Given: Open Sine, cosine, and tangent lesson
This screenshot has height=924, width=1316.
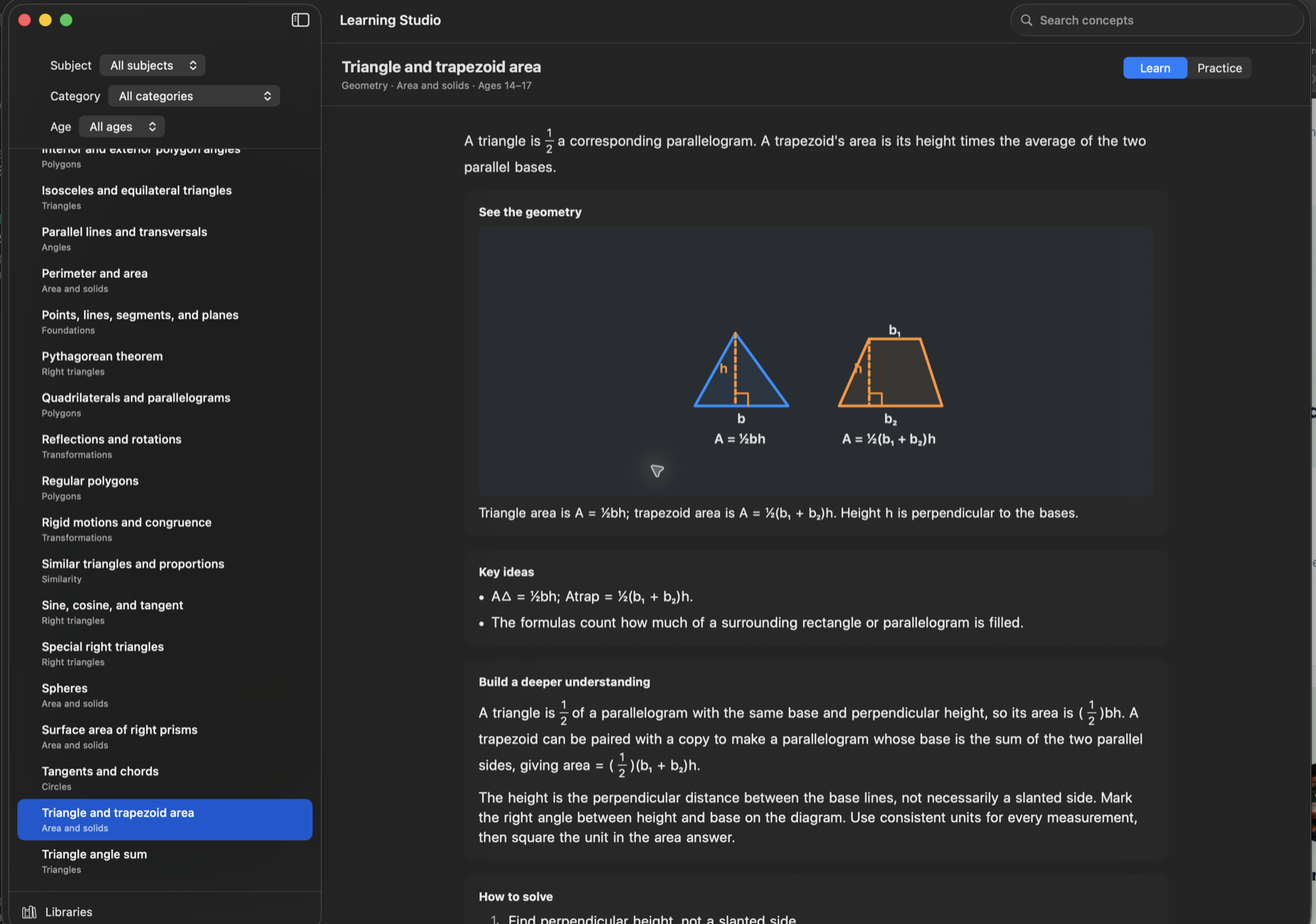Looking at the screenshot, I should (164, 612).
